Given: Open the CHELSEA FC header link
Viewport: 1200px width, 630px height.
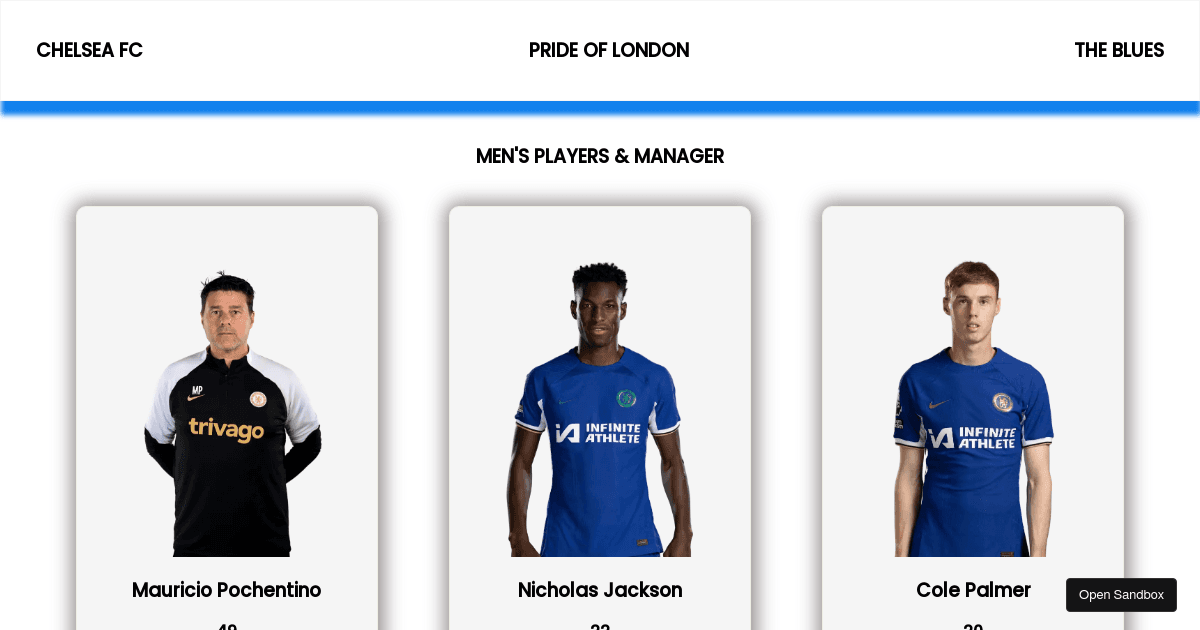Looking at the screenshot, I should pyautogui.click(x=90, y=50).
